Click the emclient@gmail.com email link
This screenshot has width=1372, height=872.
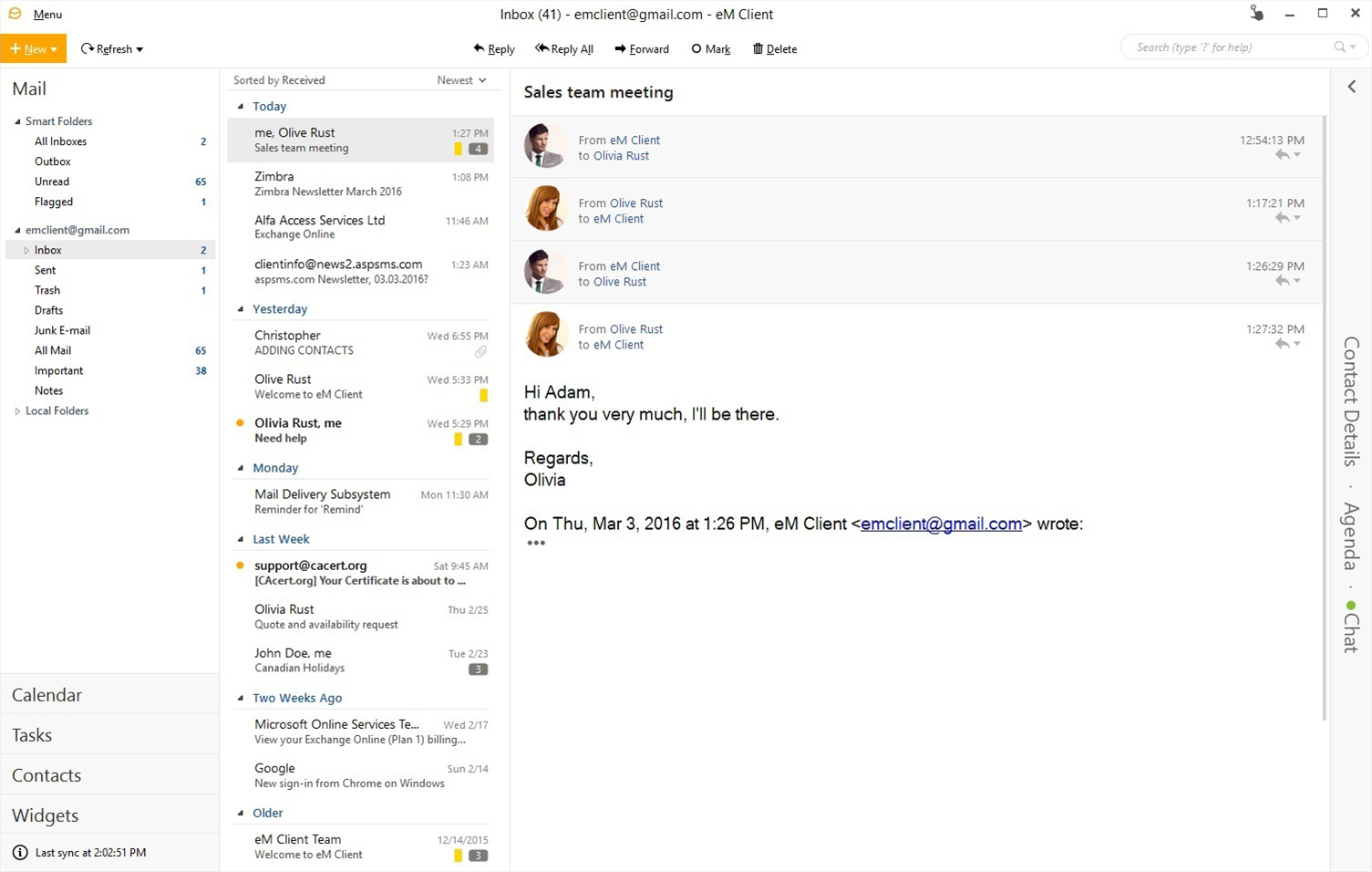pyautogui.click(x=941, y=524)
